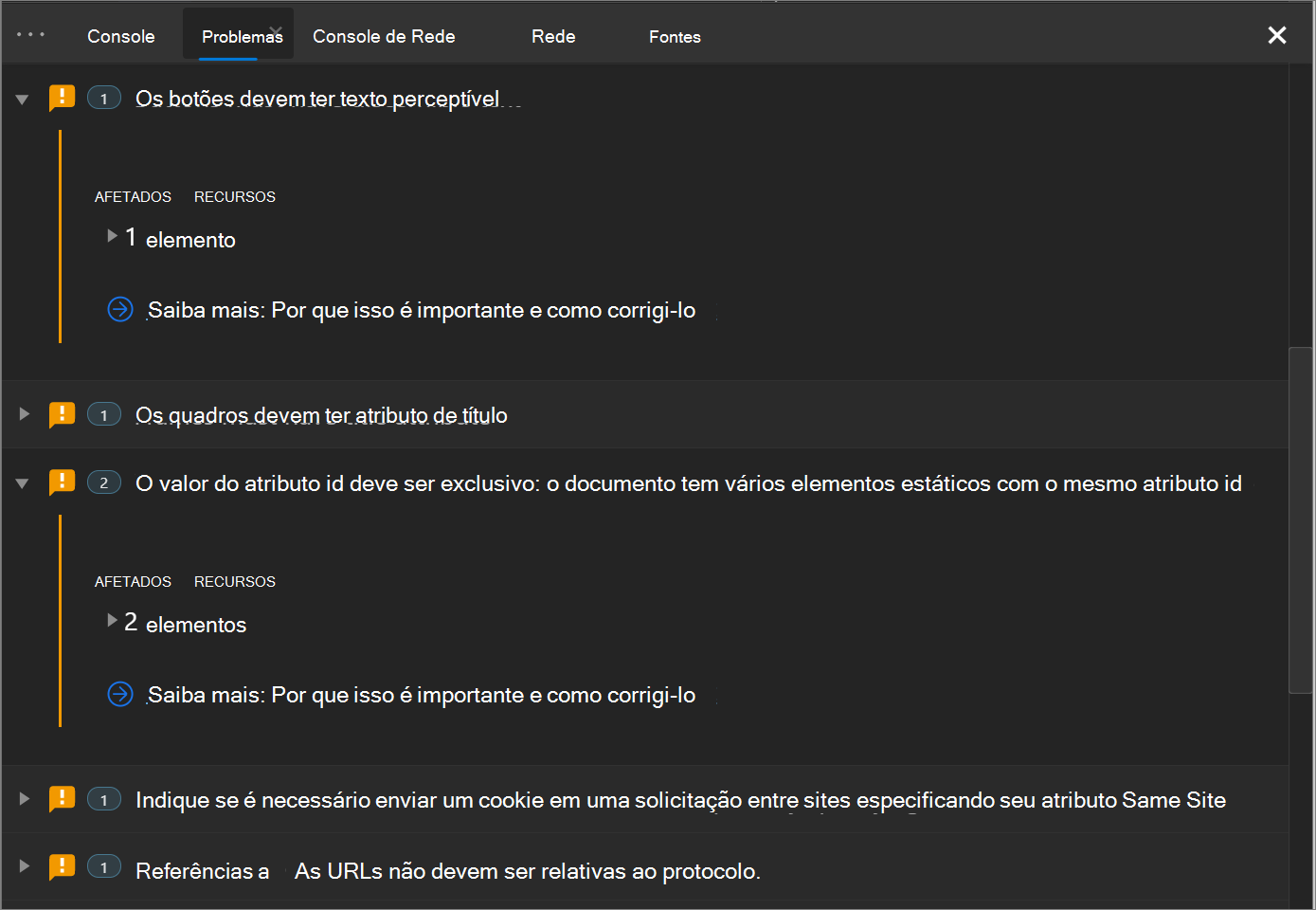Click 'As URLs não devem ser relativas ao protocolo' text
Viewport: 1316px width, 910px height.
[x=528, y=871]
